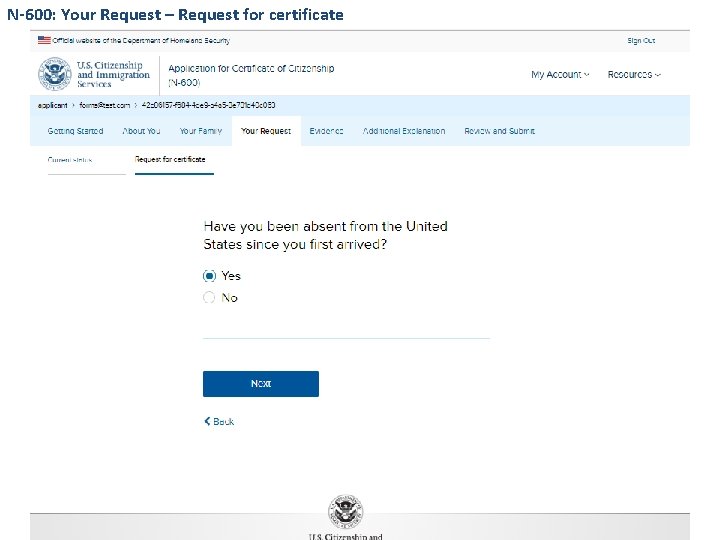The width and height of the screenshot is (720, 540).
Task: Click the Application for Certificate of Citizenship heading
Action: click(251, 75)
